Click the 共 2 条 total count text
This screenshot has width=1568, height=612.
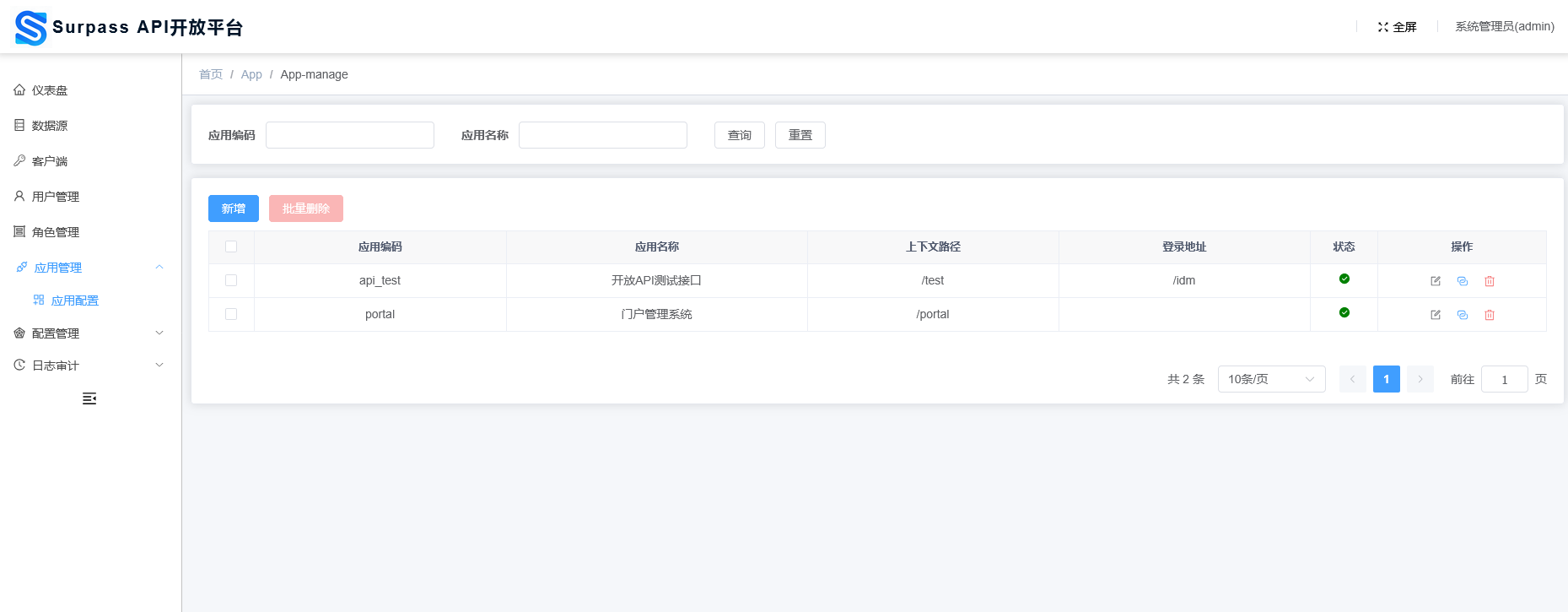[x=1186, y=379]
